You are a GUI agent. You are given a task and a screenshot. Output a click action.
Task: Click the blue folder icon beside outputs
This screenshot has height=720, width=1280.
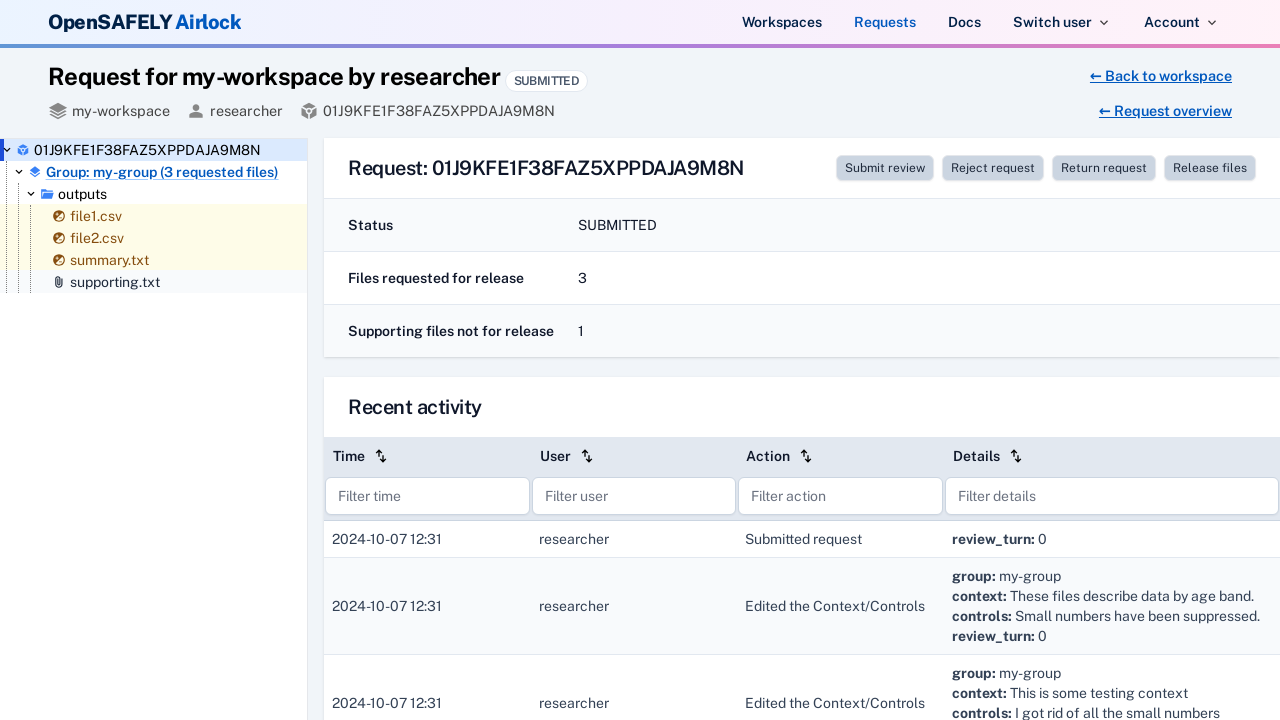46,194
